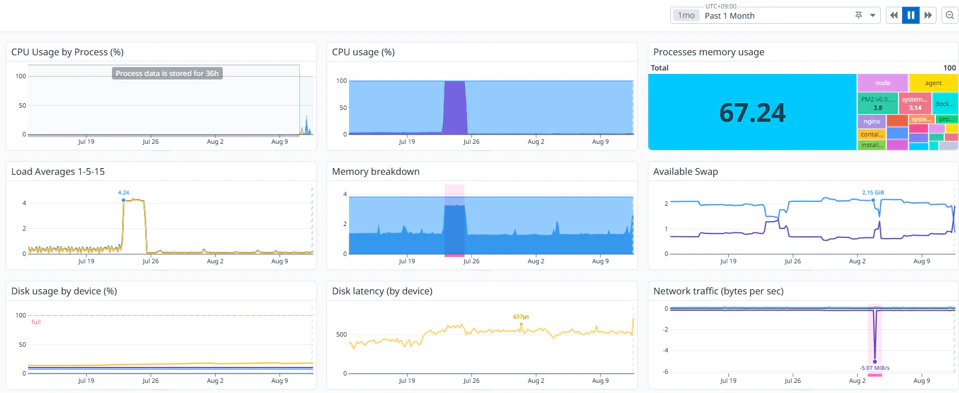Open Network traffic widget title
Screen dimensions: 959x393
(719, 292)
